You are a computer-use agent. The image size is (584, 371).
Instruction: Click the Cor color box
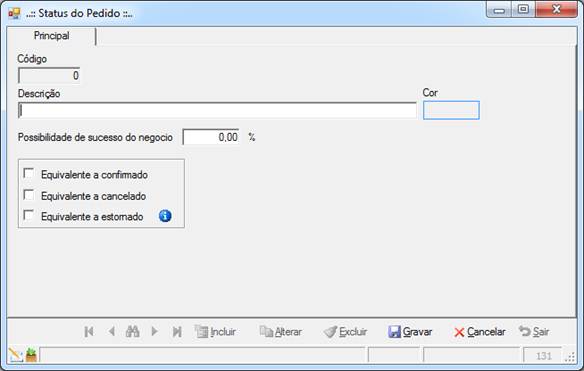pyautogui.click(x=451, y=110)
